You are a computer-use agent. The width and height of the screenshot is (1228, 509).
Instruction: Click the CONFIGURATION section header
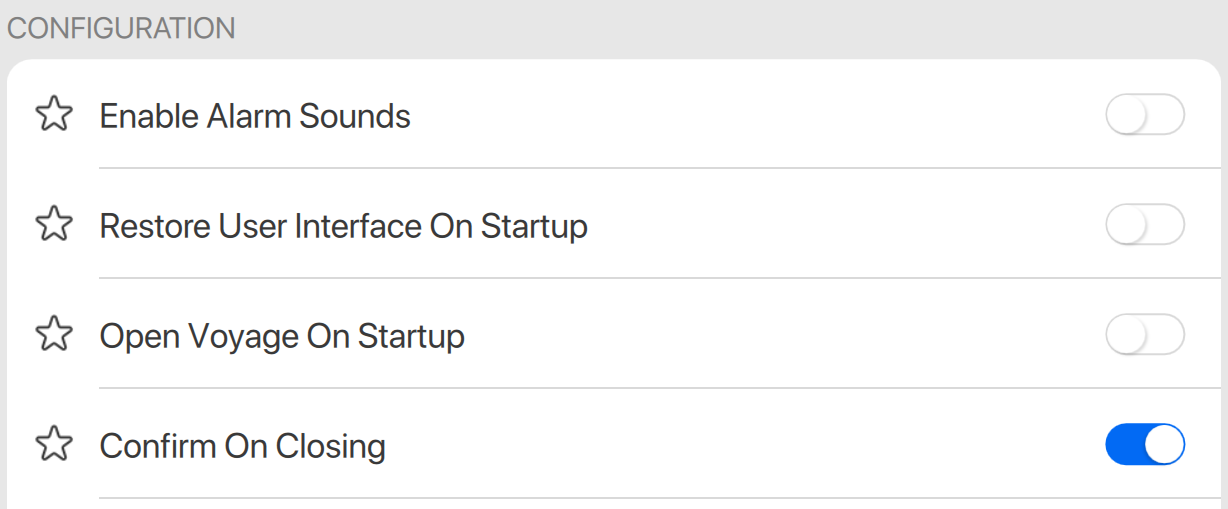click(x=121, y=28)
